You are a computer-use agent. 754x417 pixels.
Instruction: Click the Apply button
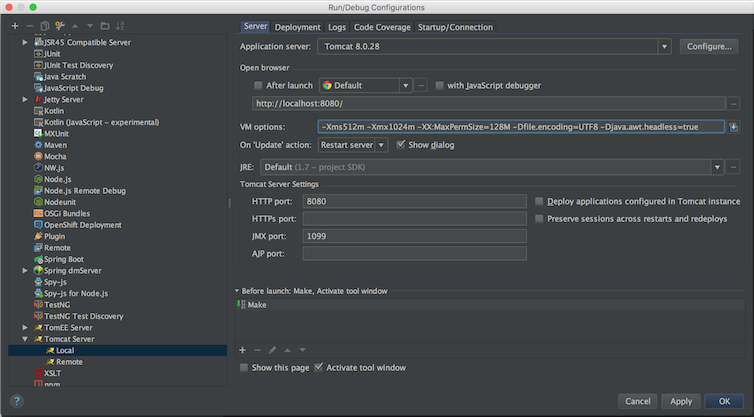pyautogui.click(x=681, y=400)
